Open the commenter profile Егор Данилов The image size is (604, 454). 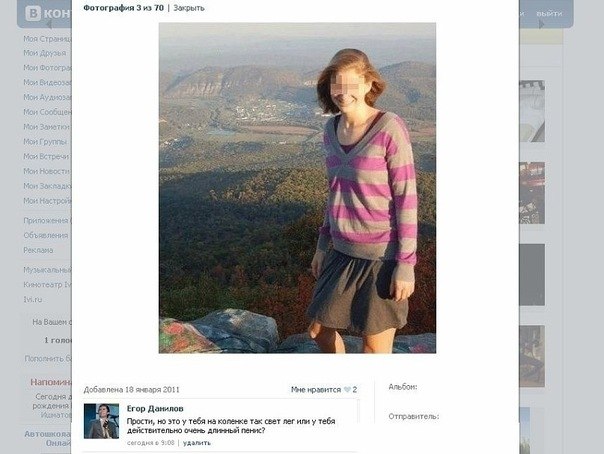pos(155,409)
